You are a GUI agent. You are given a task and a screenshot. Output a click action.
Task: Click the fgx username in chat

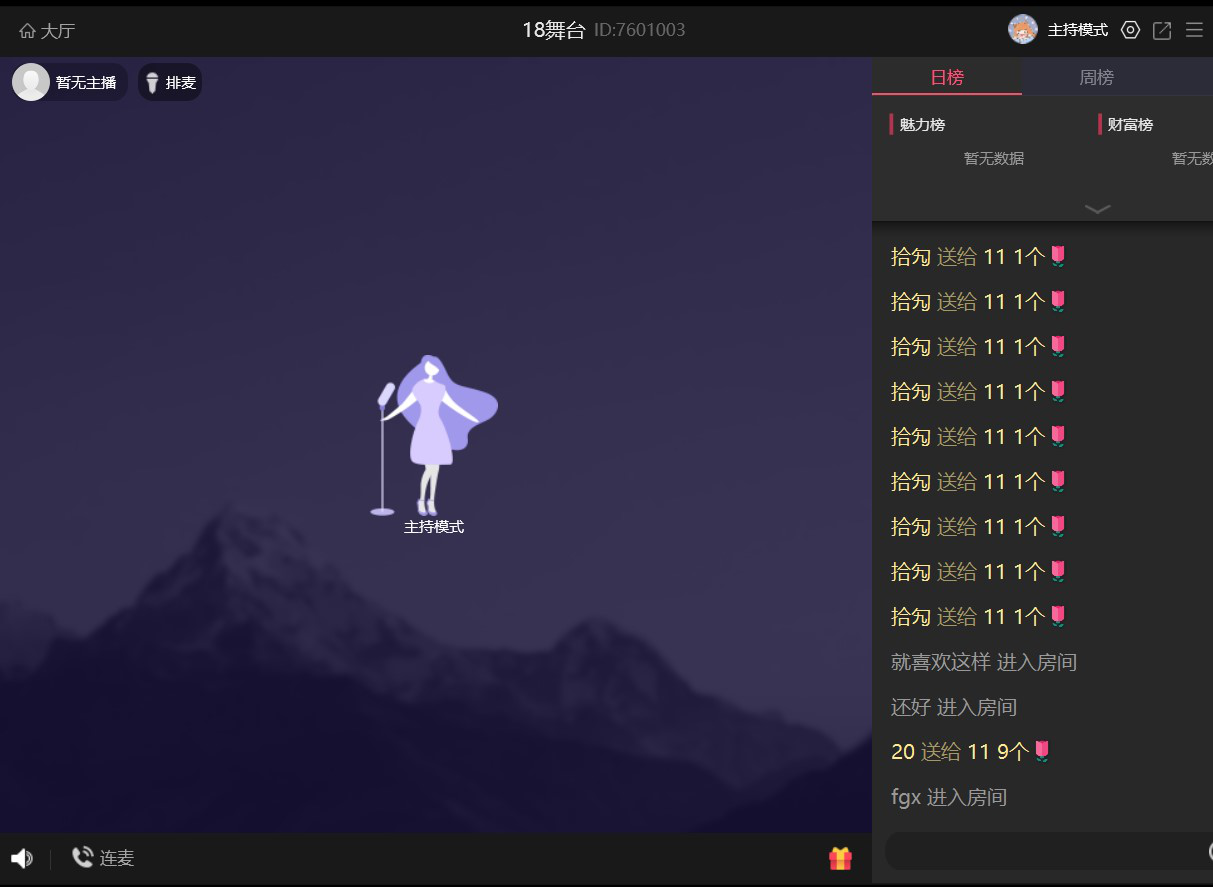click(905, 797)
